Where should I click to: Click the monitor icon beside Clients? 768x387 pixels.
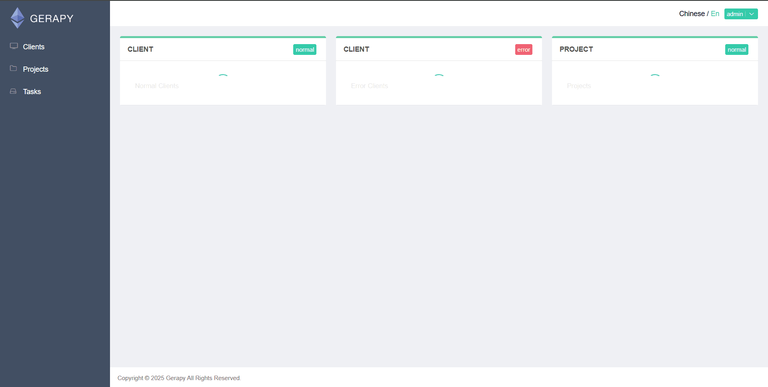click(14, 46)
